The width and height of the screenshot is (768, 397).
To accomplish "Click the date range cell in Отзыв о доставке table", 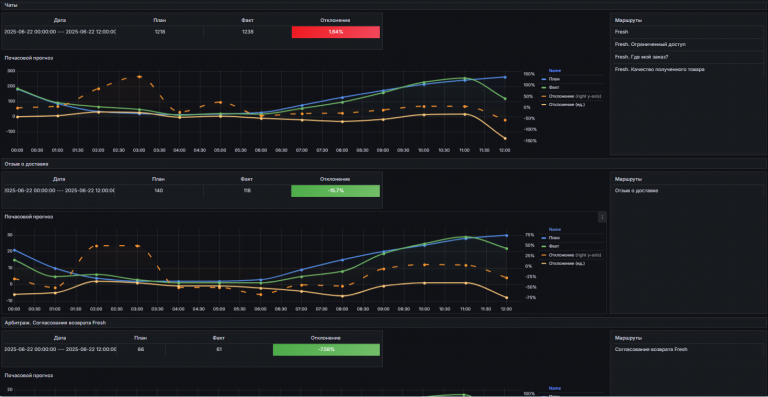I will [59, 190].
